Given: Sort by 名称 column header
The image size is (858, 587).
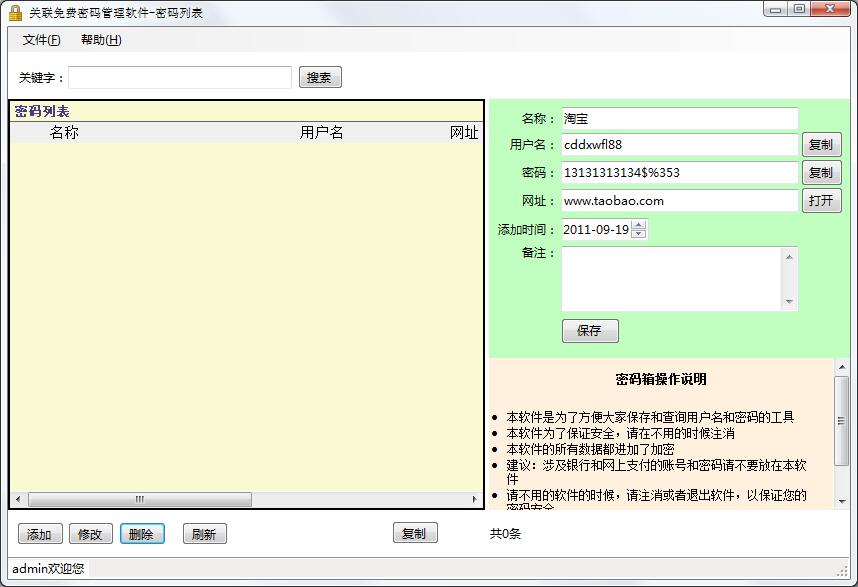Looking at the screenshot, I should [x=64, y=132].
